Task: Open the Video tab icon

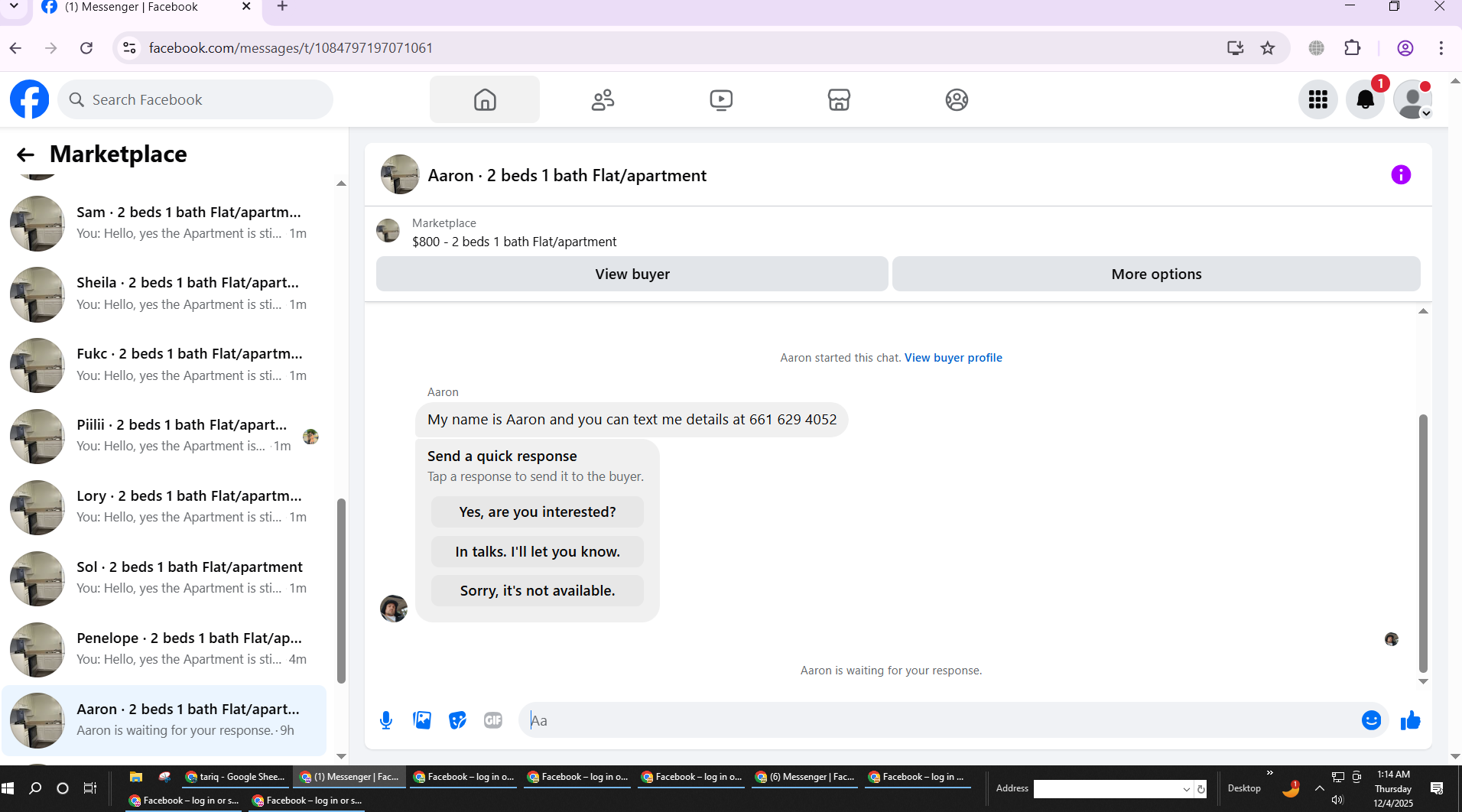Action: (721, 99)
